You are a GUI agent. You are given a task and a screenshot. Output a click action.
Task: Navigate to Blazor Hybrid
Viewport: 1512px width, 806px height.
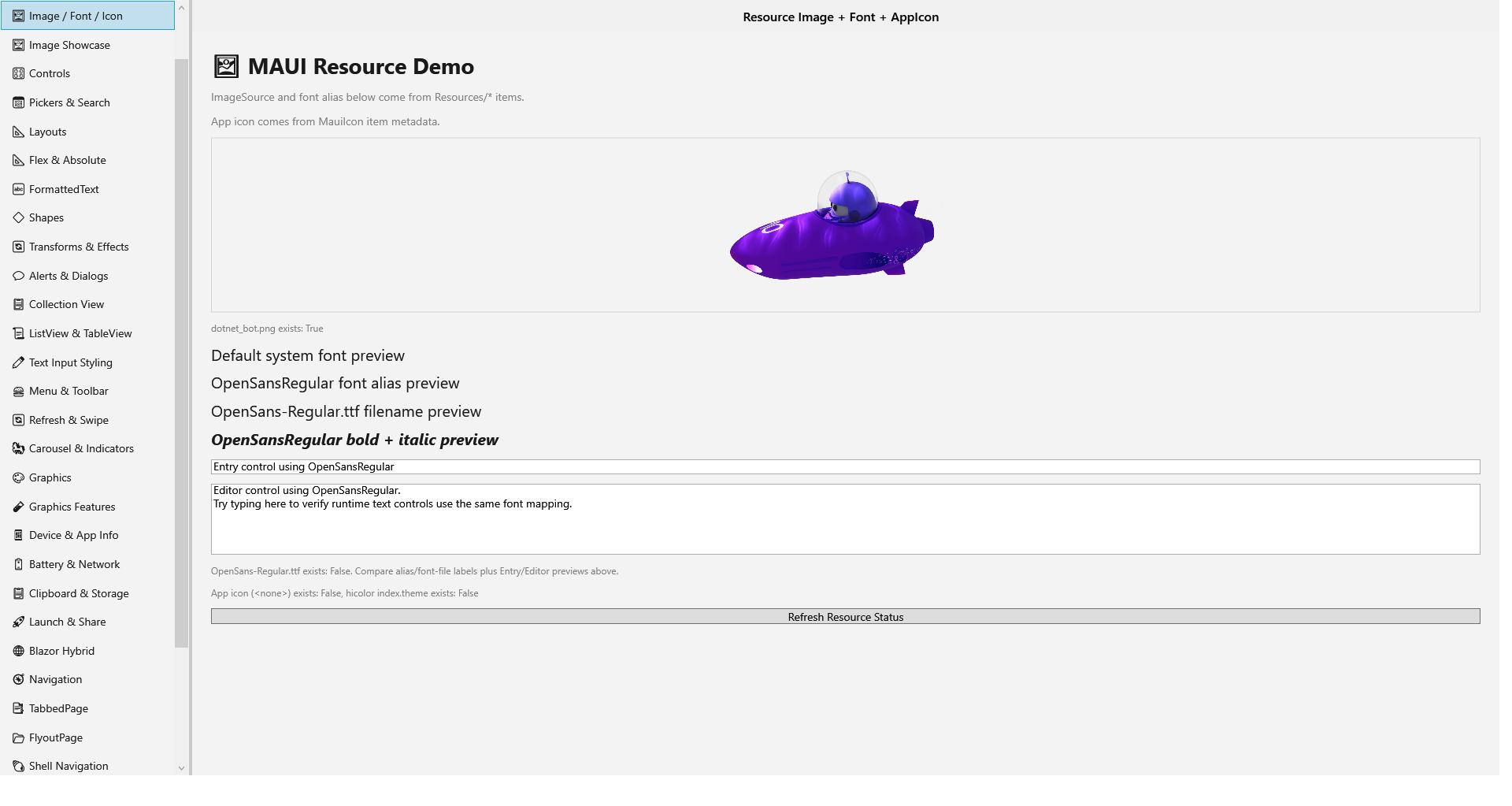87,651
